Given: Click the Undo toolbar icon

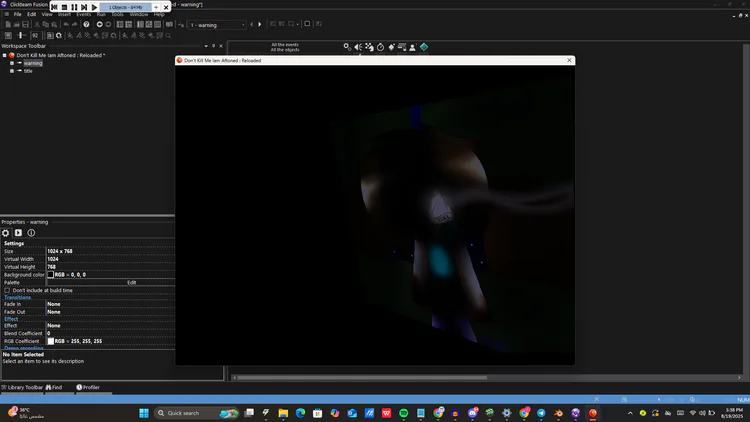Looking at the screenshot, I should (66, 24).
